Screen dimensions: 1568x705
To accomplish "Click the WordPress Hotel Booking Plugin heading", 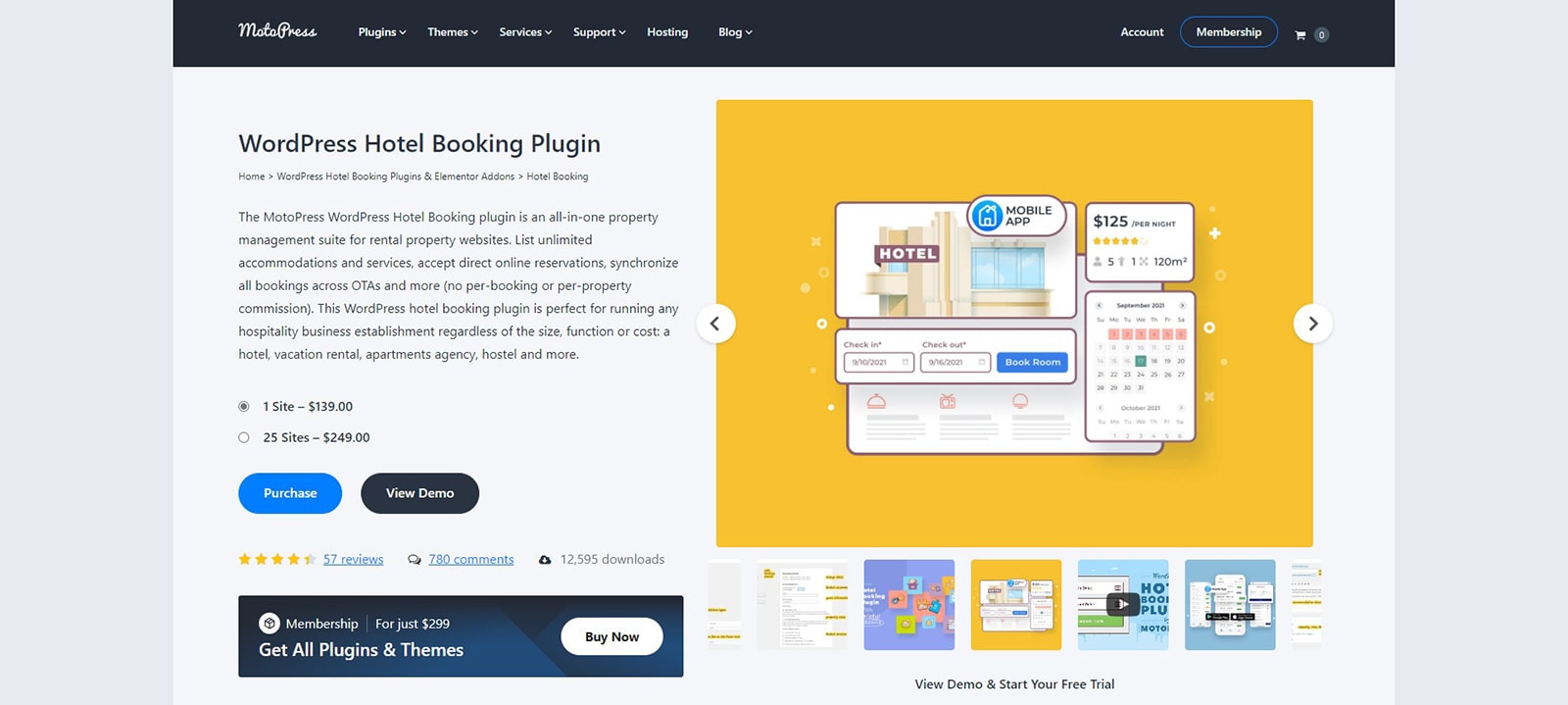I will click(419, 144).
